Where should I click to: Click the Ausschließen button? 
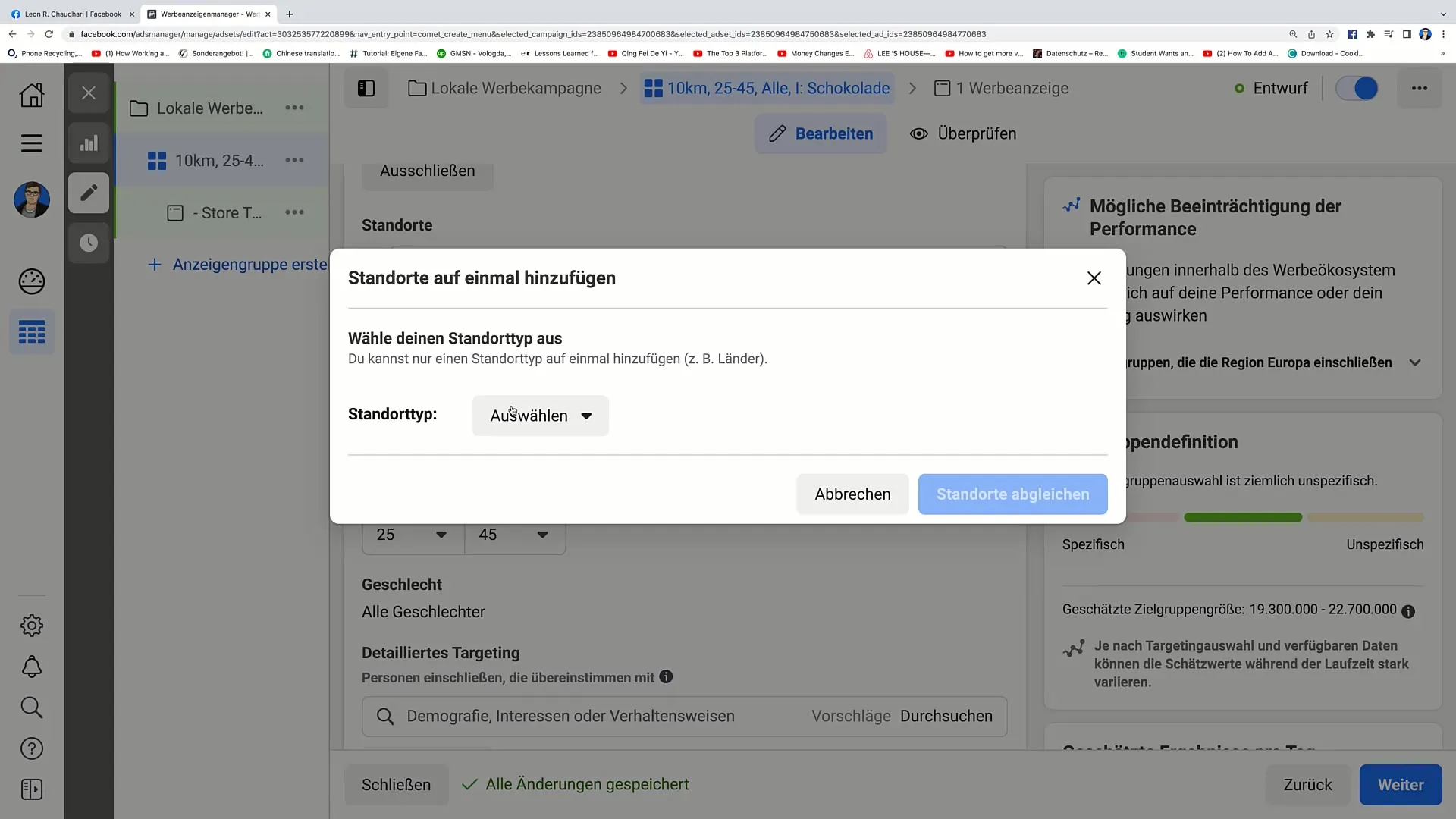coord(428,171)
